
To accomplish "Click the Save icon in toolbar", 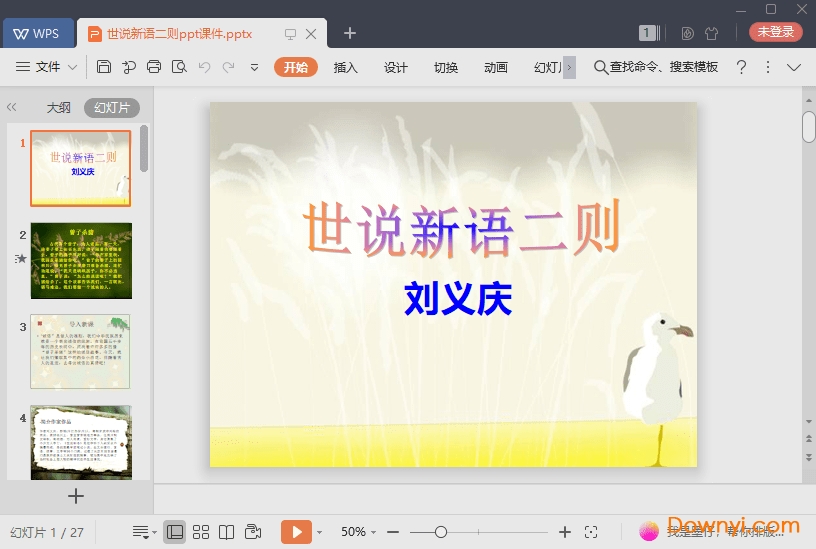I will pos(104,67).
